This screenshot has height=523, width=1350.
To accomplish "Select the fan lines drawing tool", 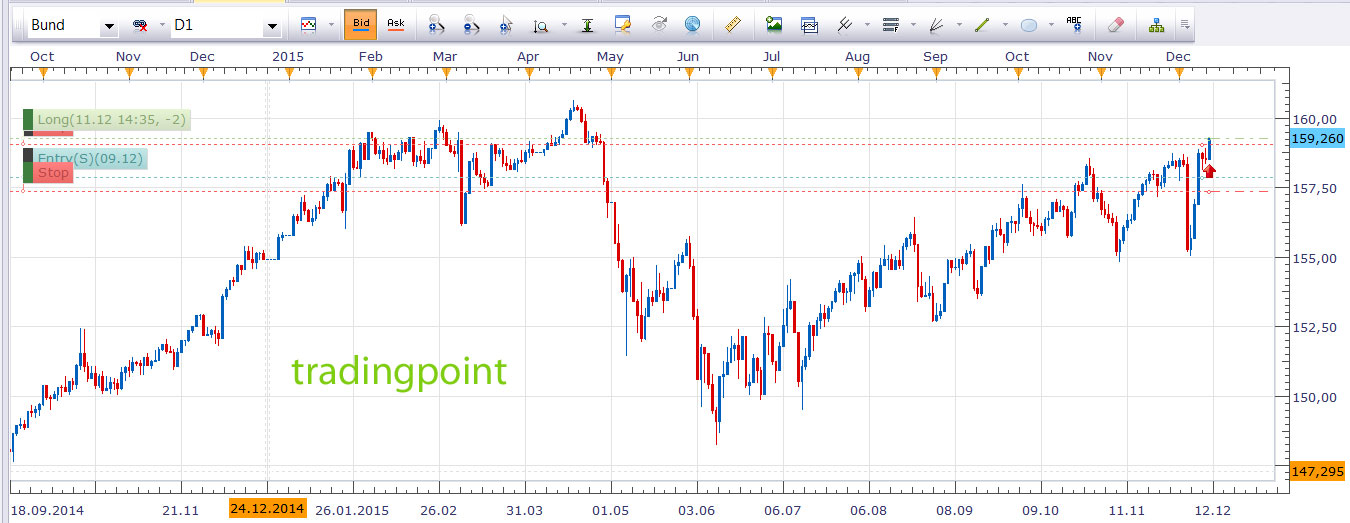I will click(x=937, y=25).
